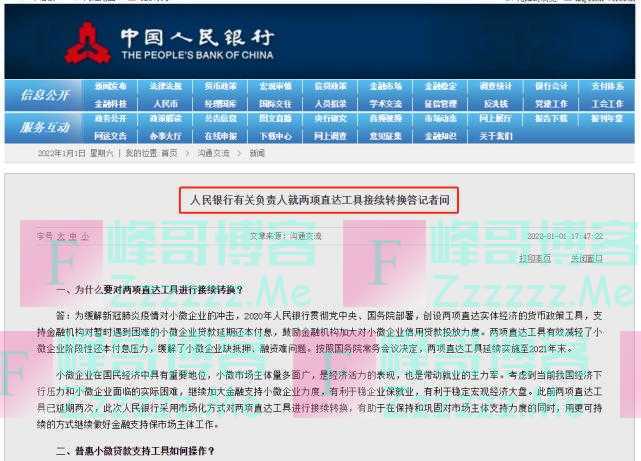The width and height of the screenshot is (641, 461).
Task: Select 公告信息 in service navigation
Action: pyautogui.click(x=221, y=119)
